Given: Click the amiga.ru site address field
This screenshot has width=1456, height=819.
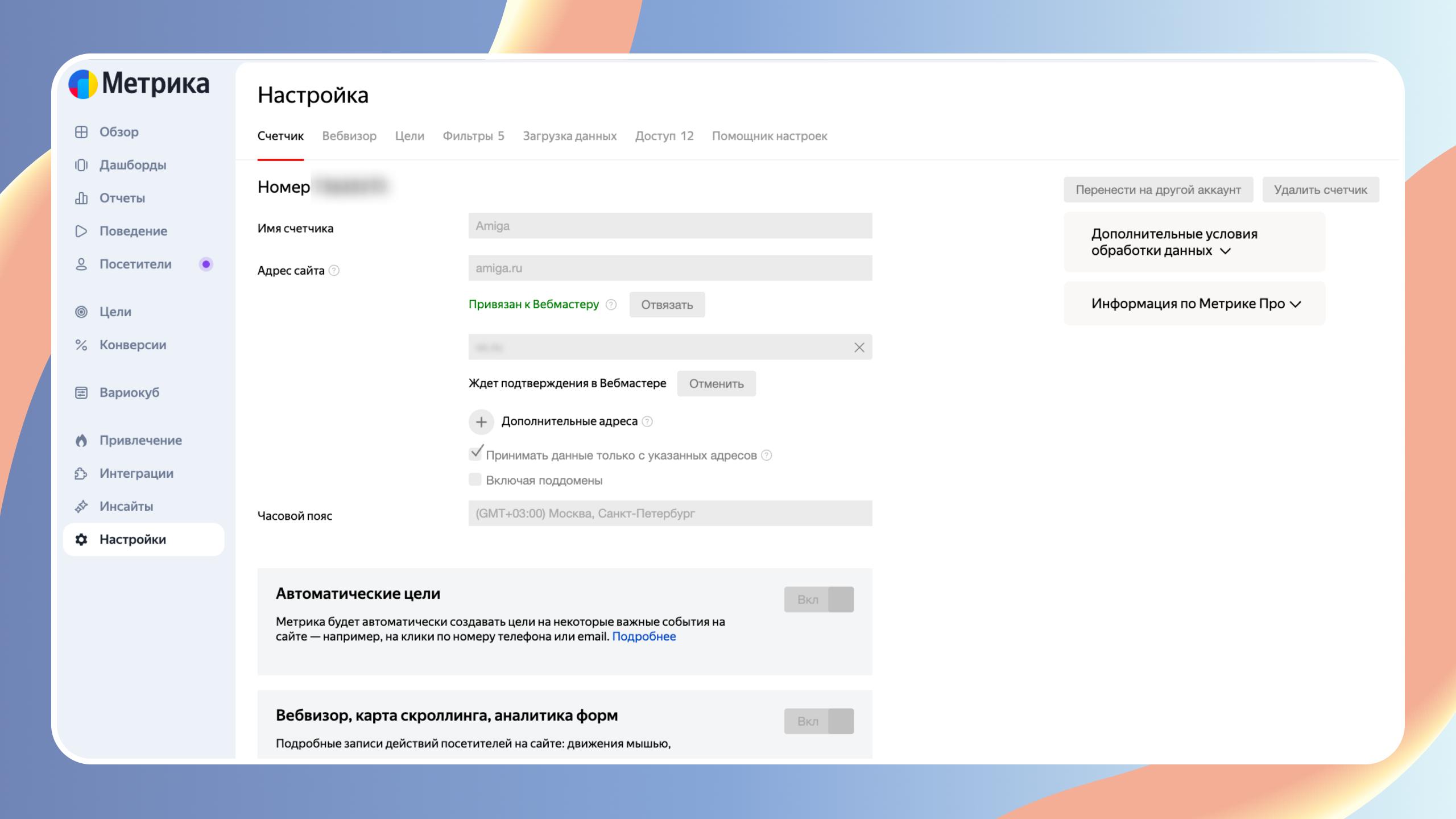Looking at the screenshot, I should [671, 268].
